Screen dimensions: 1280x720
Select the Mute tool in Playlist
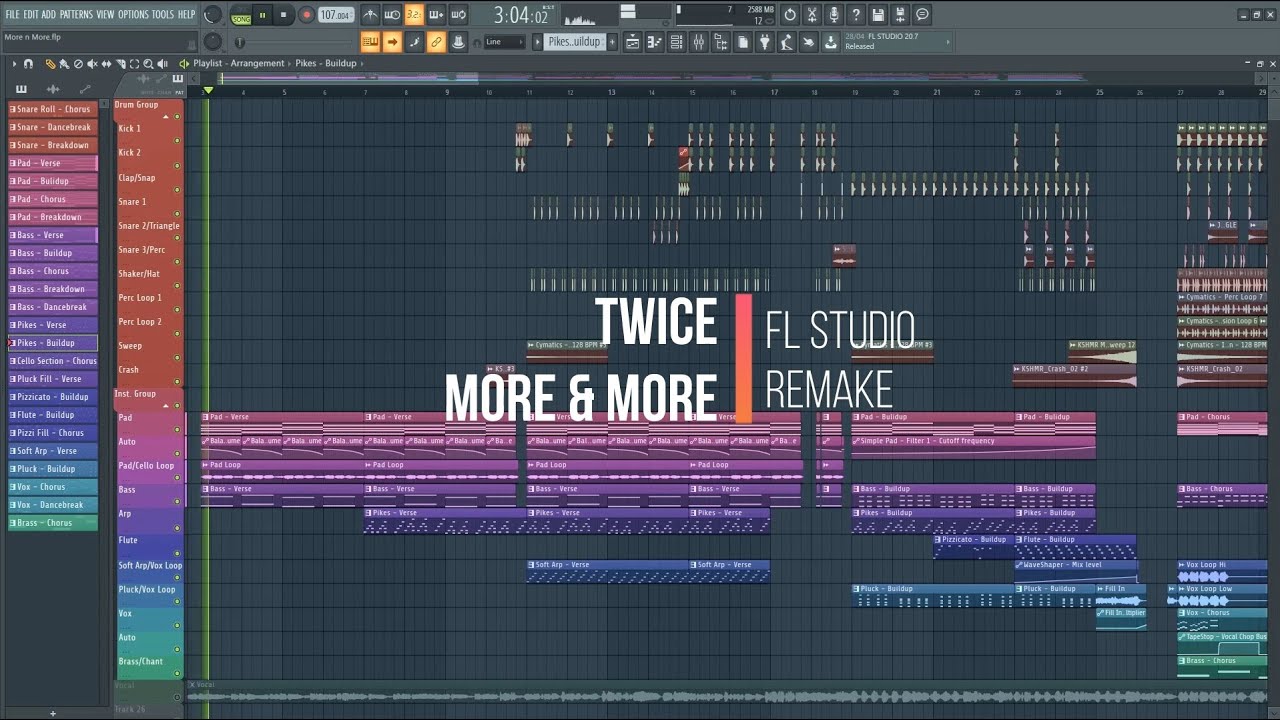(x=92, y=64)
